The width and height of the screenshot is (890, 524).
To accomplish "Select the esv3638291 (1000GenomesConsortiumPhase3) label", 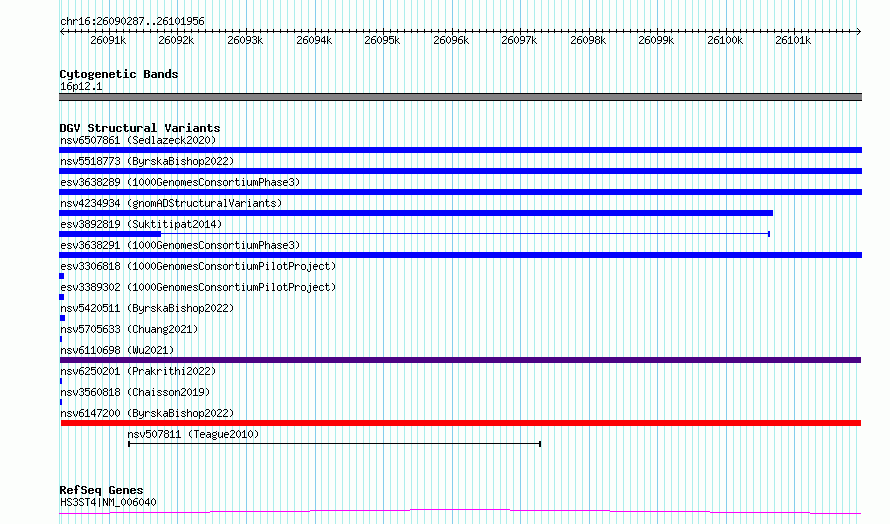I will coord(180,245).
